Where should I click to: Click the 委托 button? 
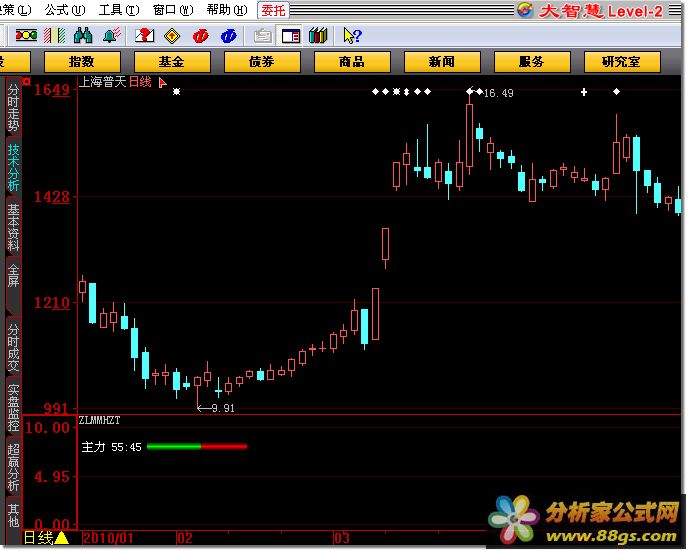point(273,10)
